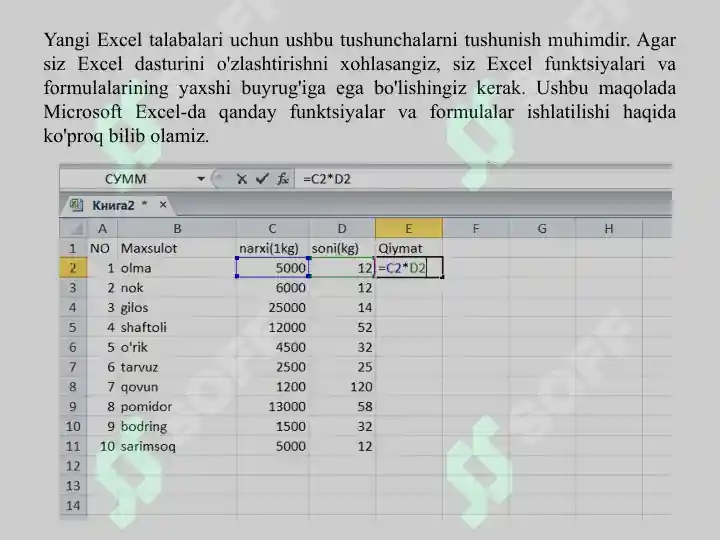This screenshot has width=720, height=540.
Task: Click quantity cell 52 in shaftoli row
Action: (x=342, y=327)
